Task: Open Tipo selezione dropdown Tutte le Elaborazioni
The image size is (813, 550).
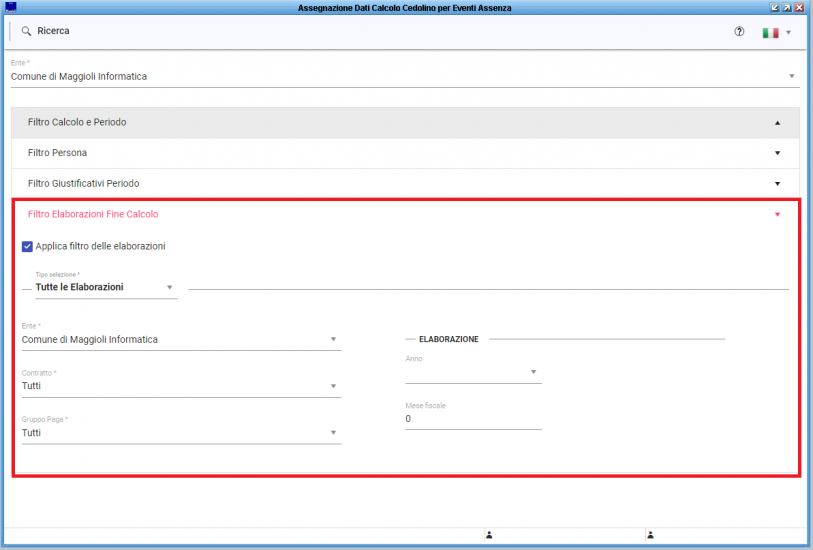Action: (x=106, y=287)
